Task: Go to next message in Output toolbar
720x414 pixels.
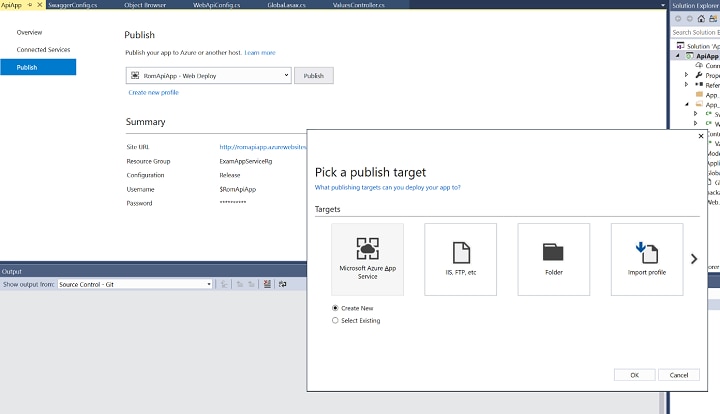Action: click(x=251, y=284)
